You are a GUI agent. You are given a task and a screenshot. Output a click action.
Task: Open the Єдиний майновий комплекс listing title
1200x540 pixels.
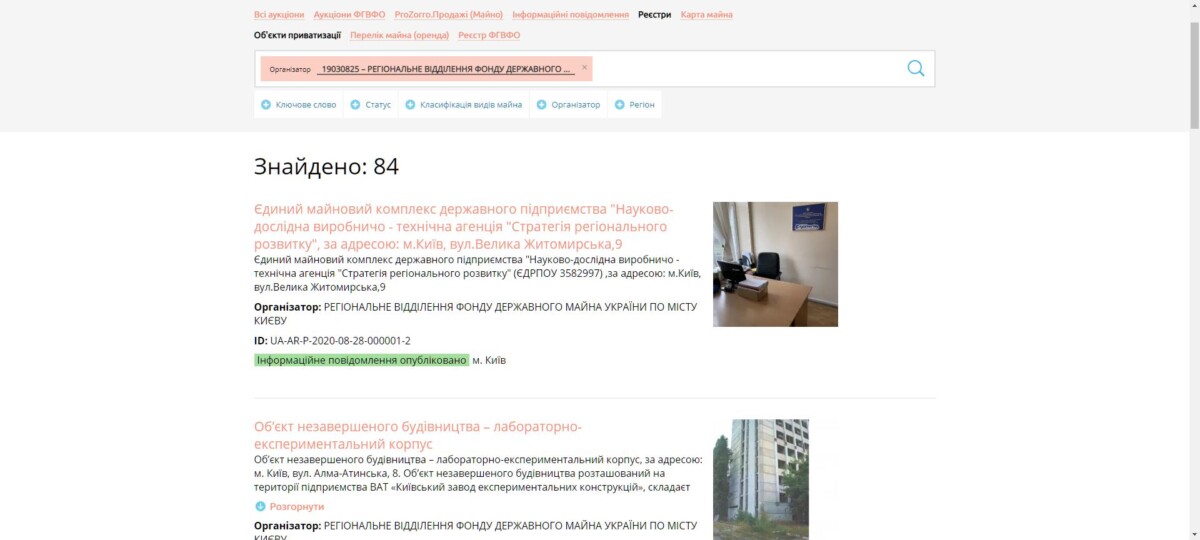pyautogui.click(x=464, y=227)
